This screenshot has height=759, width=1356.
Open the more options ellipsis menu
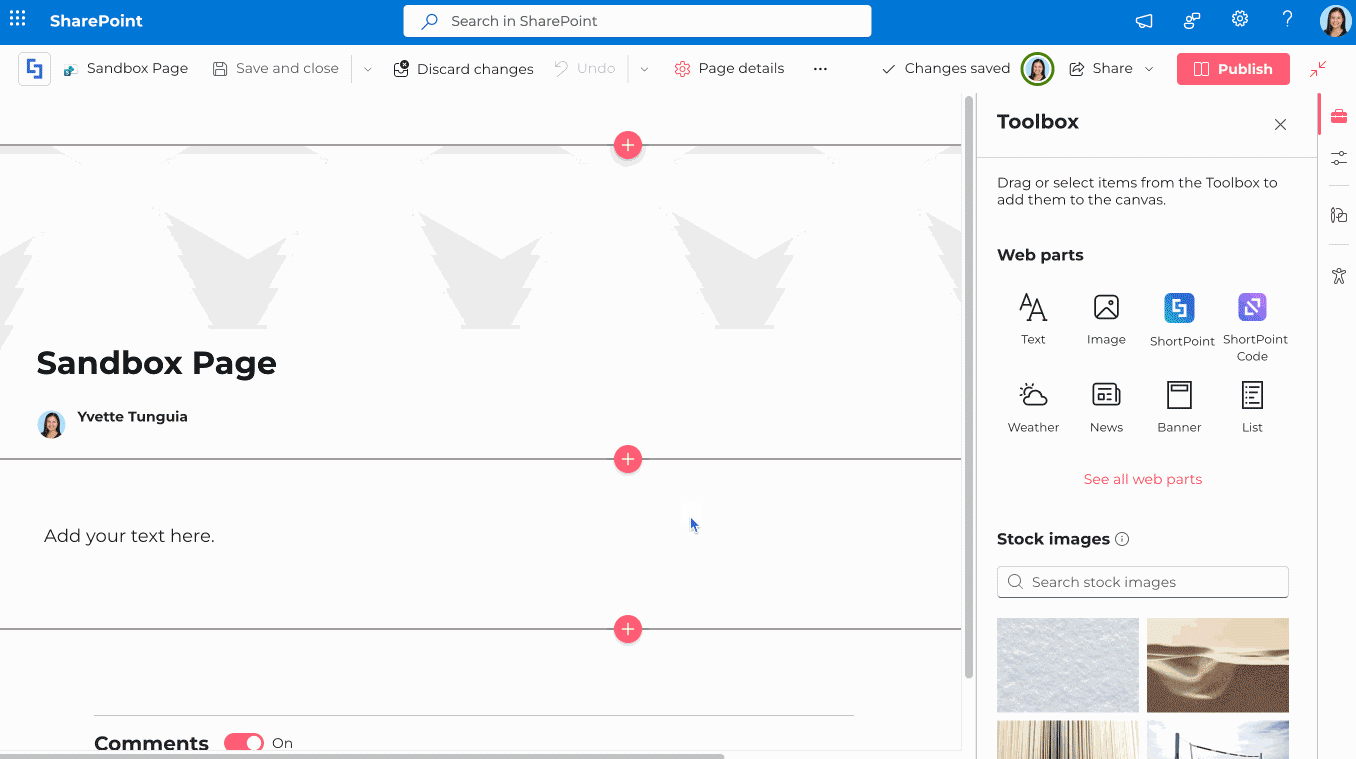click(x=820, y=69)
